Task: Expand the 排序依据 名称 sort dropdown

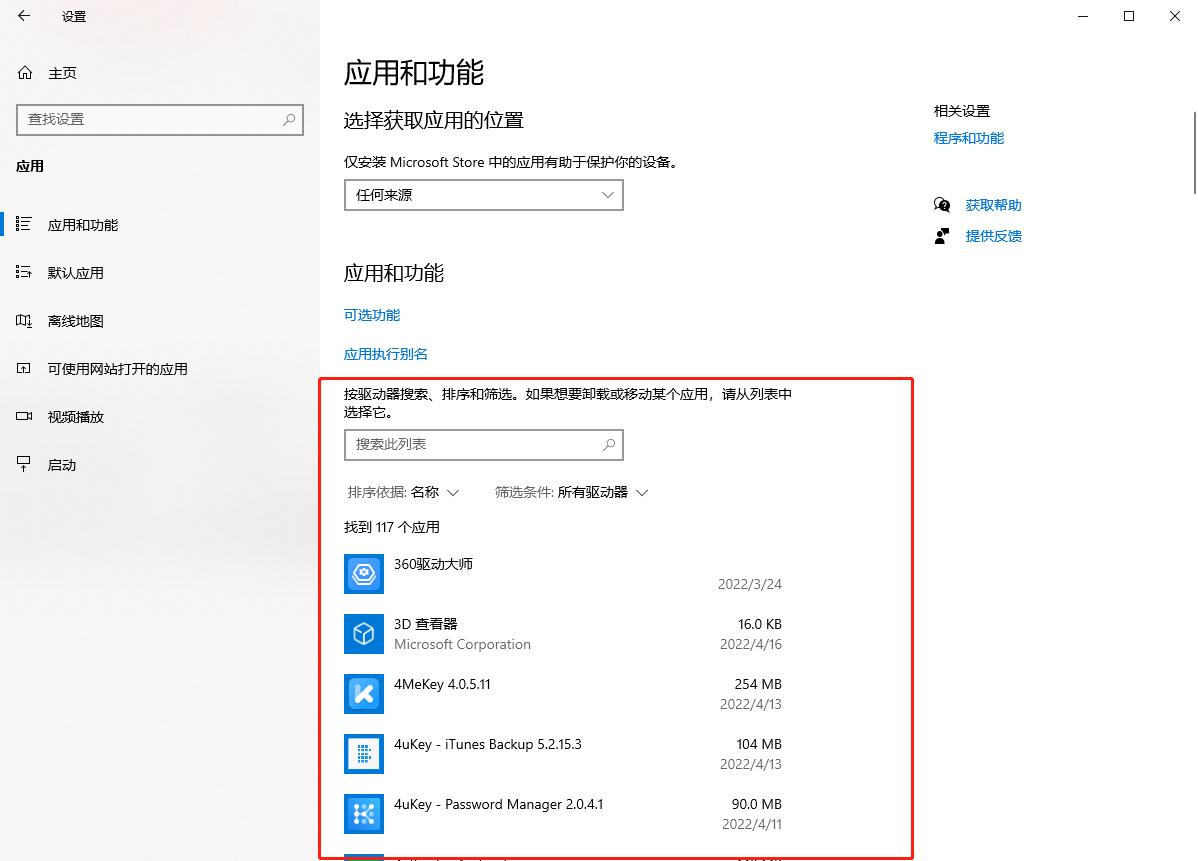Action: pyautogui.click(x=403, y=492)
